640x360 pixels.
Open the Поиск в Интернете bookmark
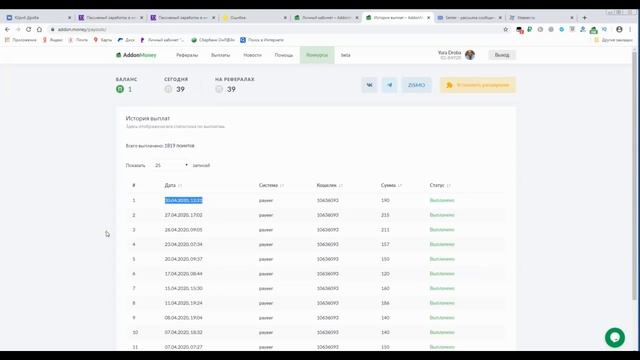point(262,40)
